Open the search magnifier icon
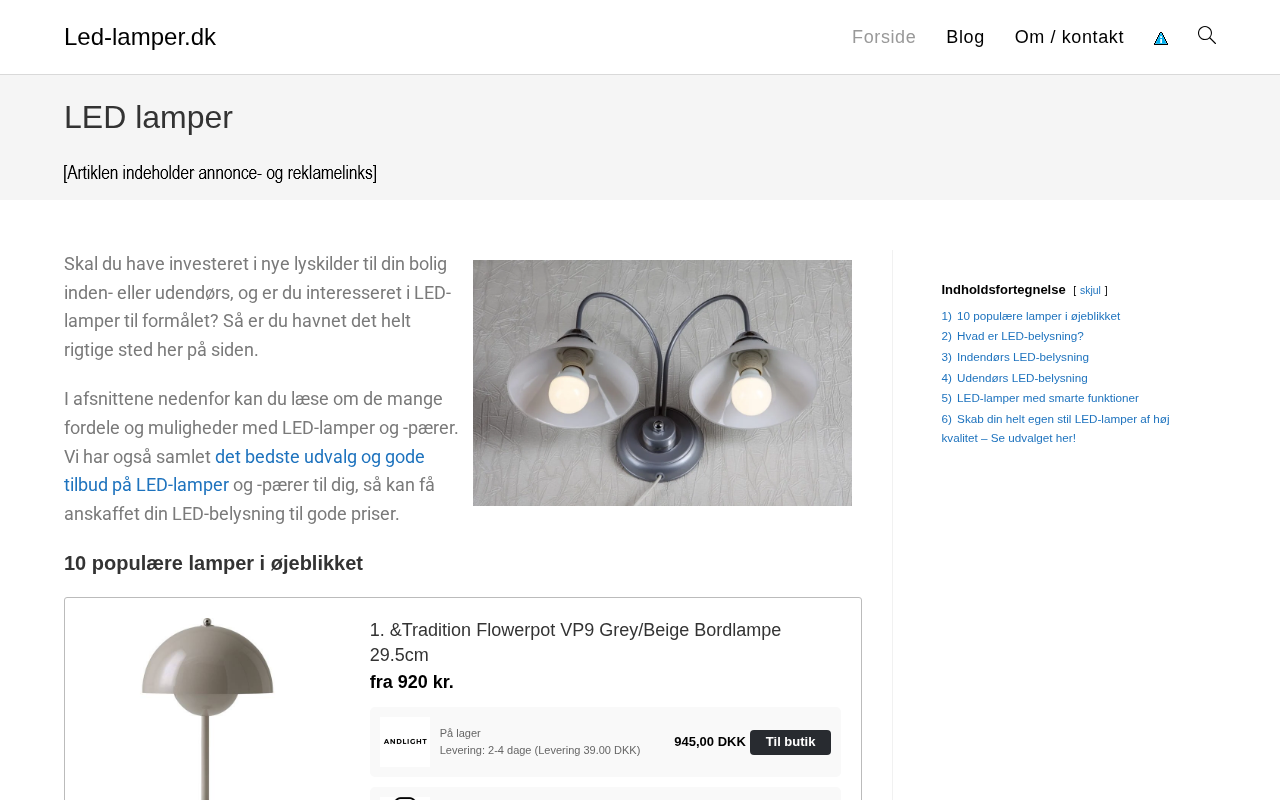The width and height of the screenshot is (1280, 800). [x=1207, y=36]
